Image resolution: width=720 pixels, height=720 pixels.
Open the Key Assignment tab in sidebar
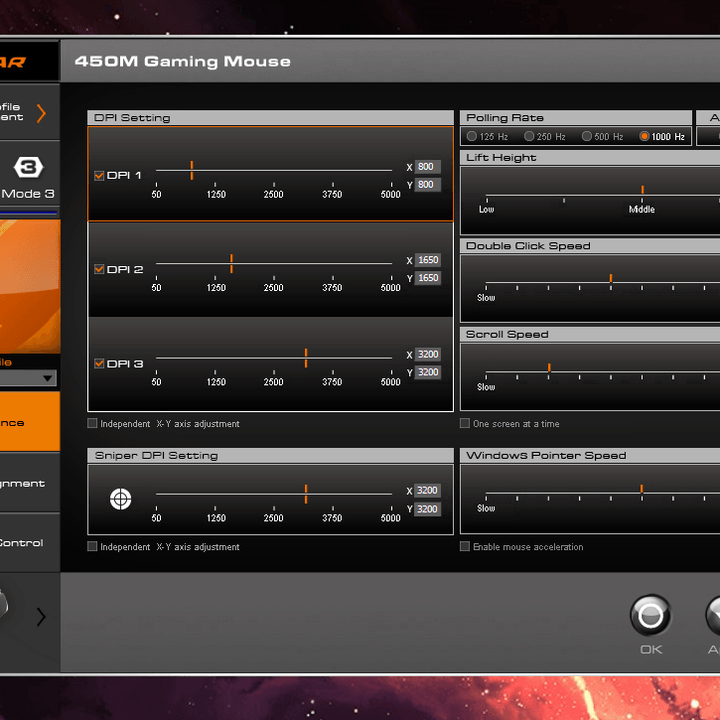[x=30, y=483]
